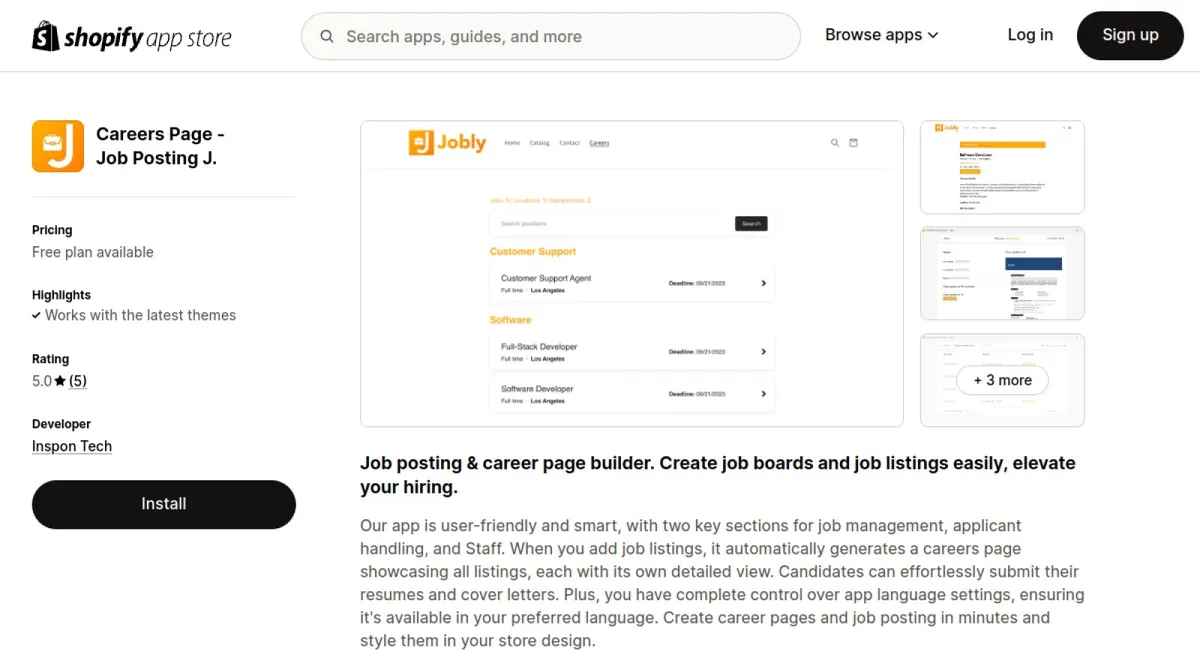The image size is (1200, 650).
Task: Install the Careers Page app
Action: pyautogui.click(x=164, y=504)
